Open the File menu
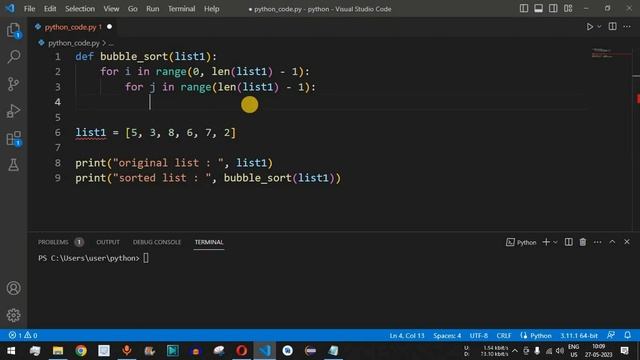Image resolution: width=640 pixels, height=360 pixels. [x=29, y=9]
